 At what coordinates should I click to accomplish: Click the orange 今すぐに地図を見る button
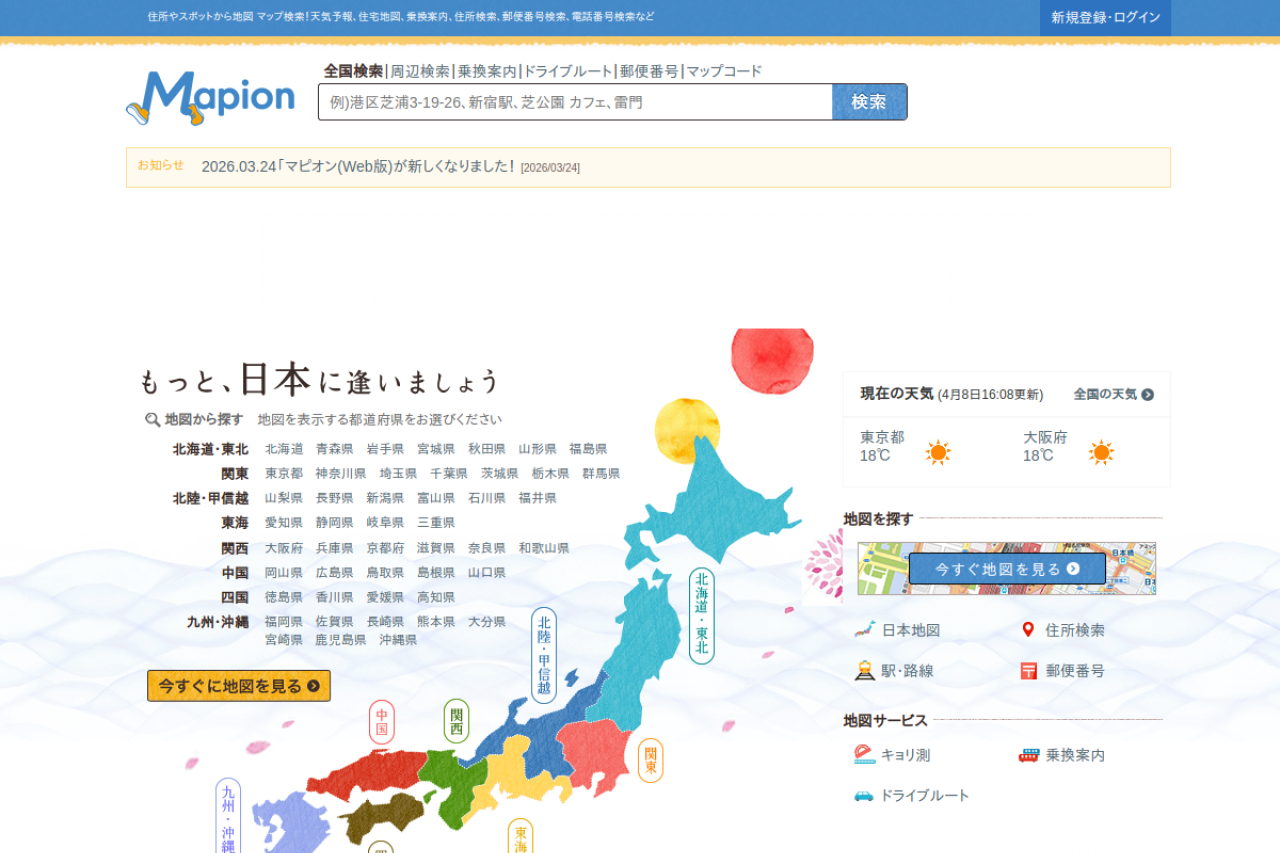239,686
